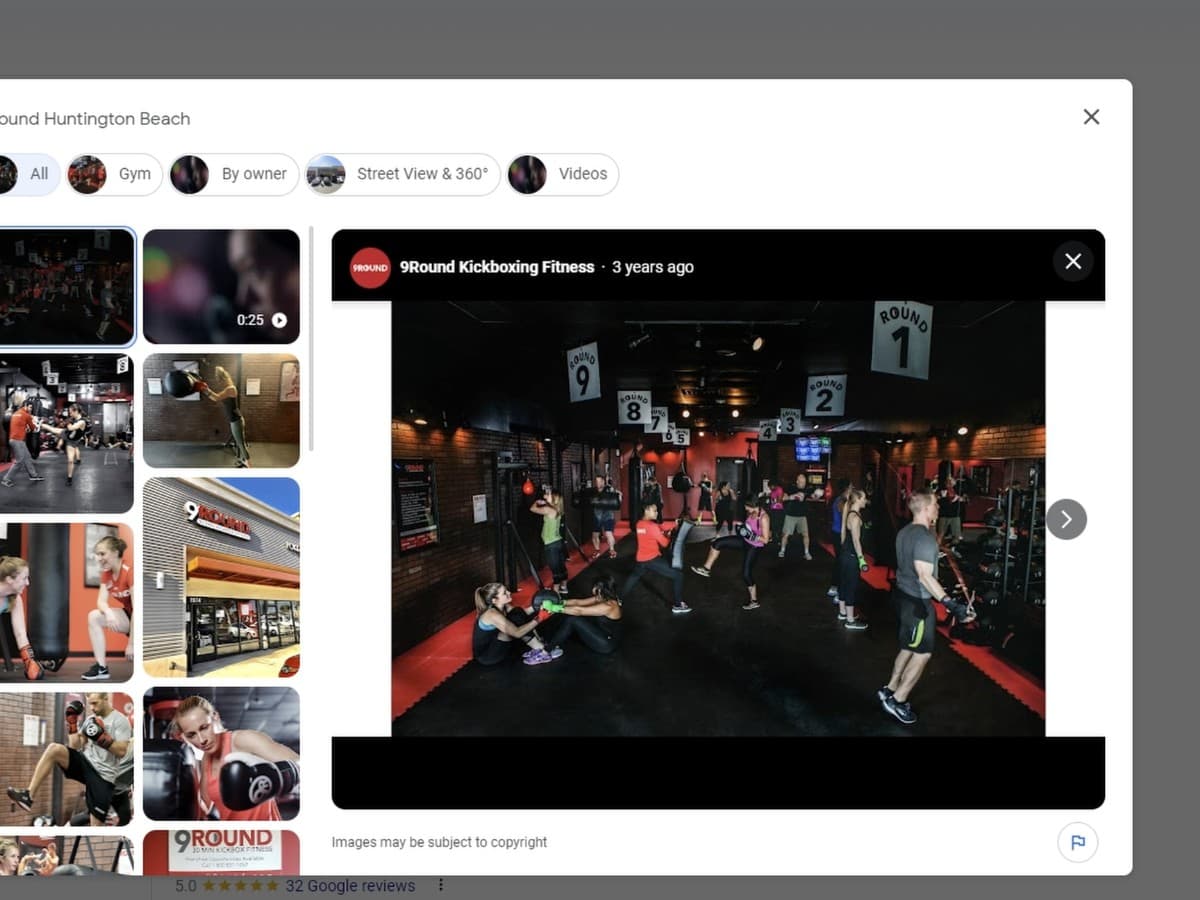The height and width of the screenshot is (900, 1200).
Task: Click '3 years ago' timestamp text
Action: coord(653,267)
